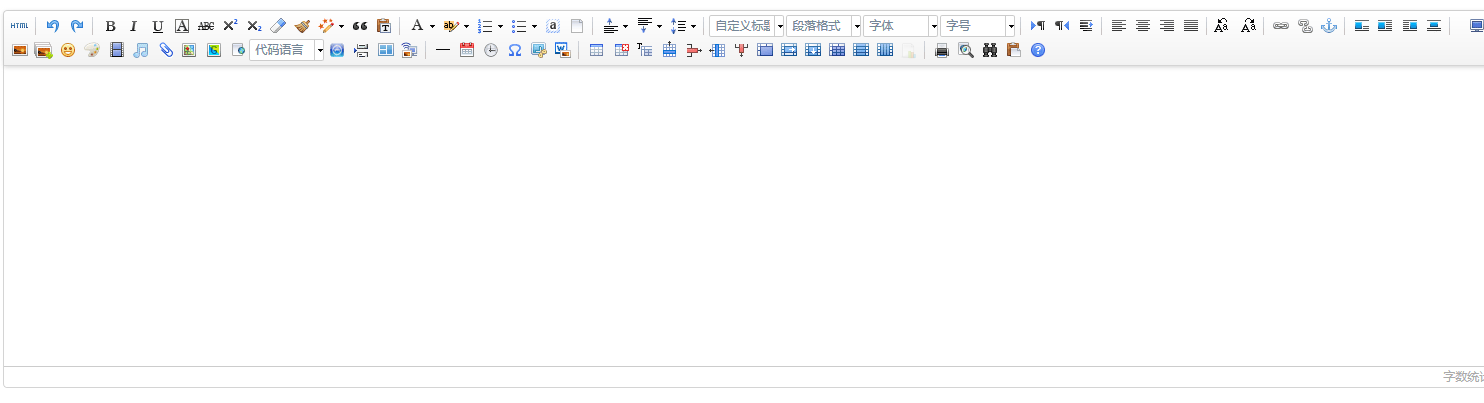This screenshot has height=403, width=1484.
Task: Clear the document with blank-page icon
Action: (577, 26)
